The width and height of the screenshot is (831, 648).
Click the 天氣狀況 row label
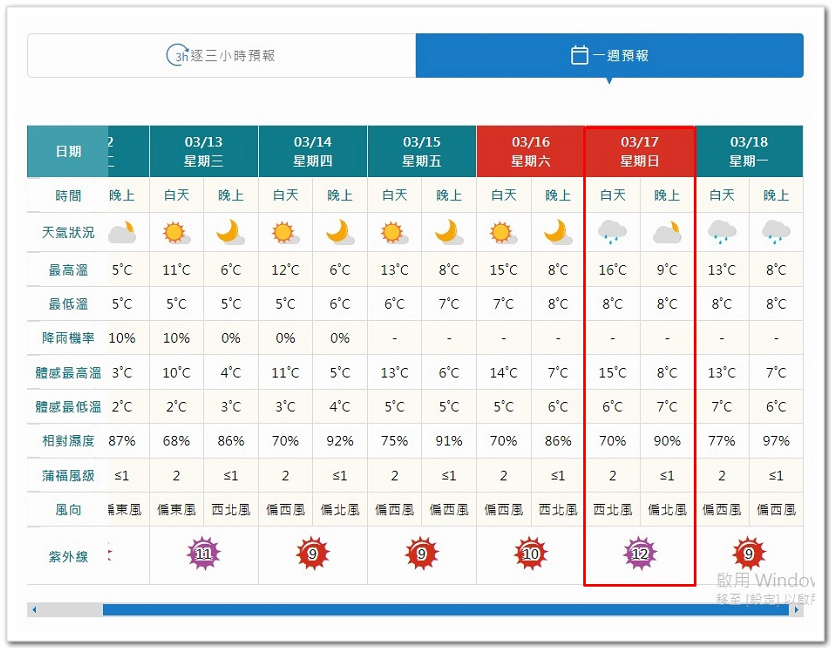click(x=68, y=233)
